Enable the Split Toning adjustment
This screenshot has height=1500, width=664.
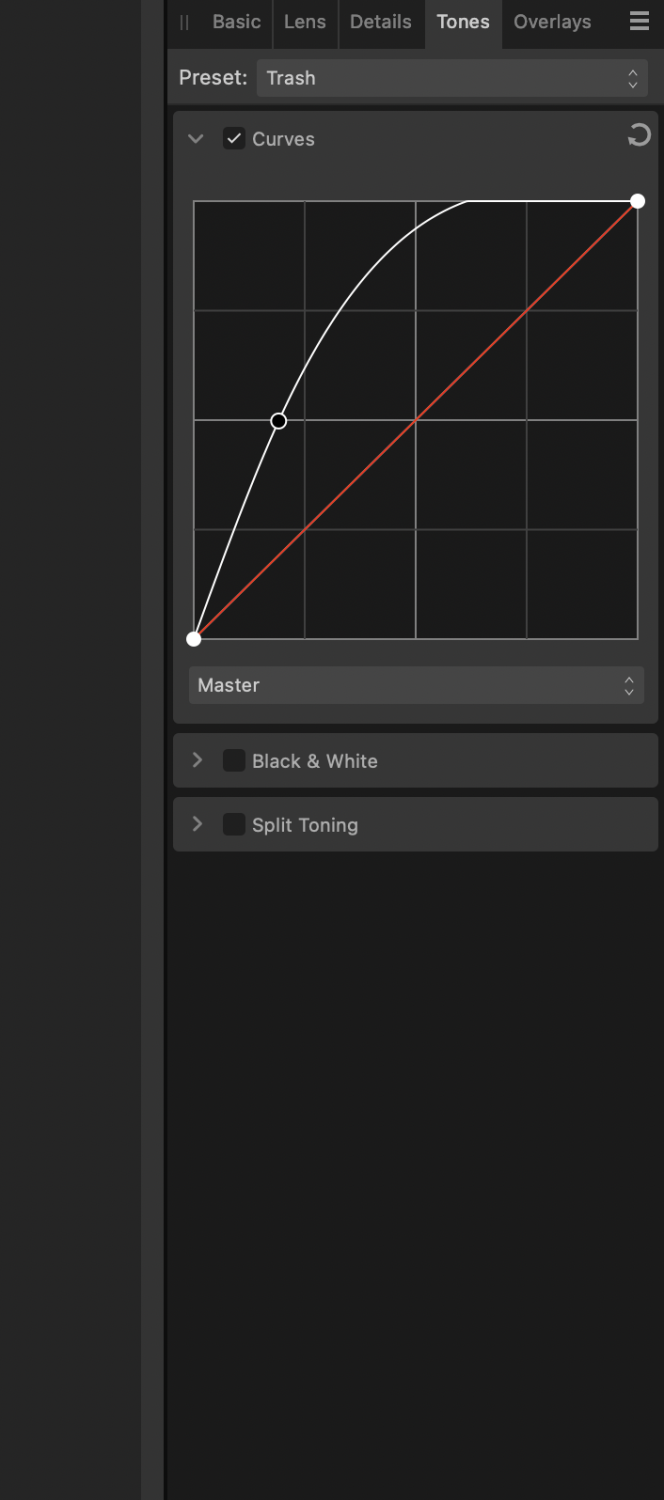pos(233,824)
